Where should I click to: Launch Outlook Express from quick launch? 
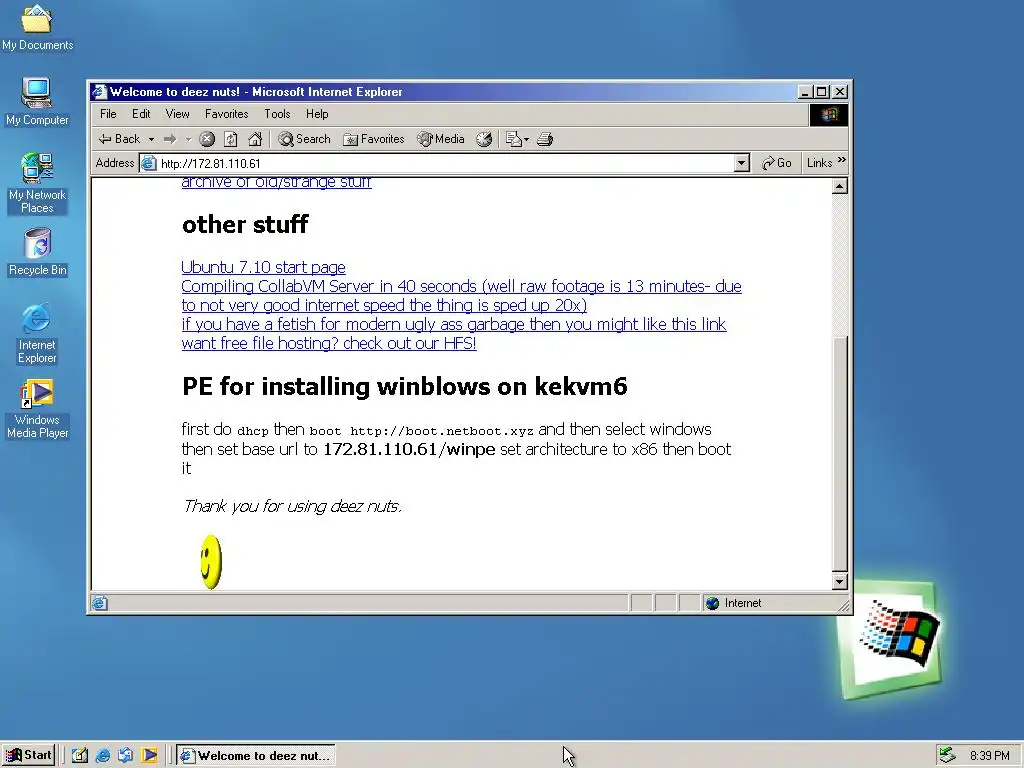(x=125, y=756)
